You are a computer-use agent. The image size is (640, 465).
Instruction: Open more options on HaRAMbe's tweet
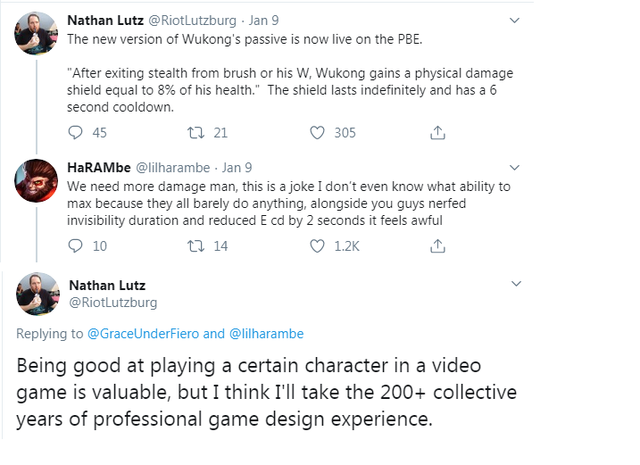515,167
